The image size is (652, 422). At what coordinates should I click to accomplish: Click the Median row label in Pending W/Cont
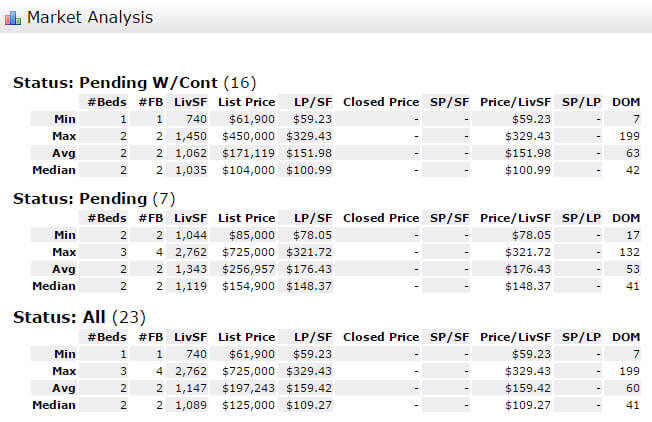pos(55,170)
